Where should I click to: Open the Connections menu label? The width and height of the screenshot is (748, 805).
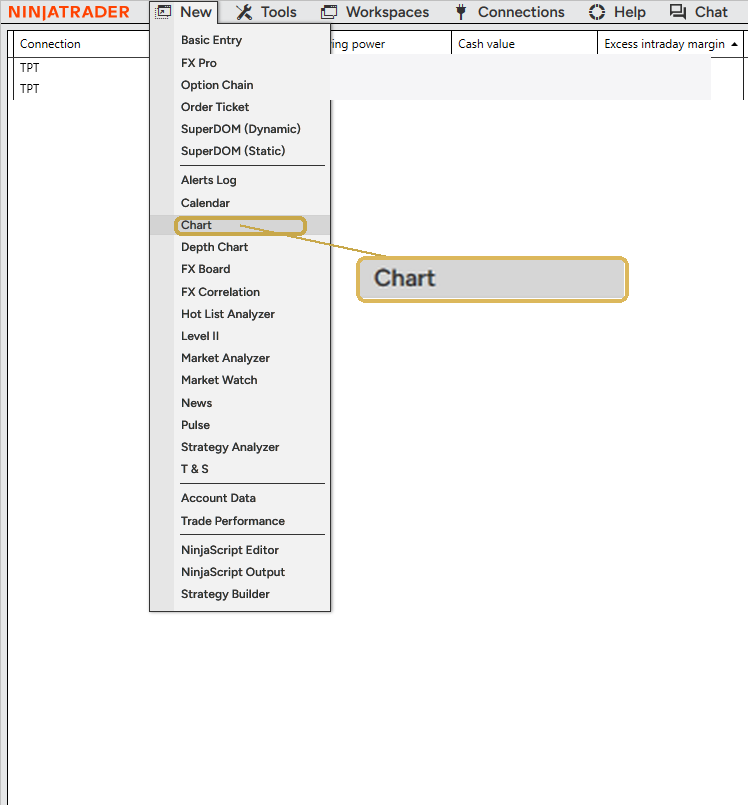(521, 12)
